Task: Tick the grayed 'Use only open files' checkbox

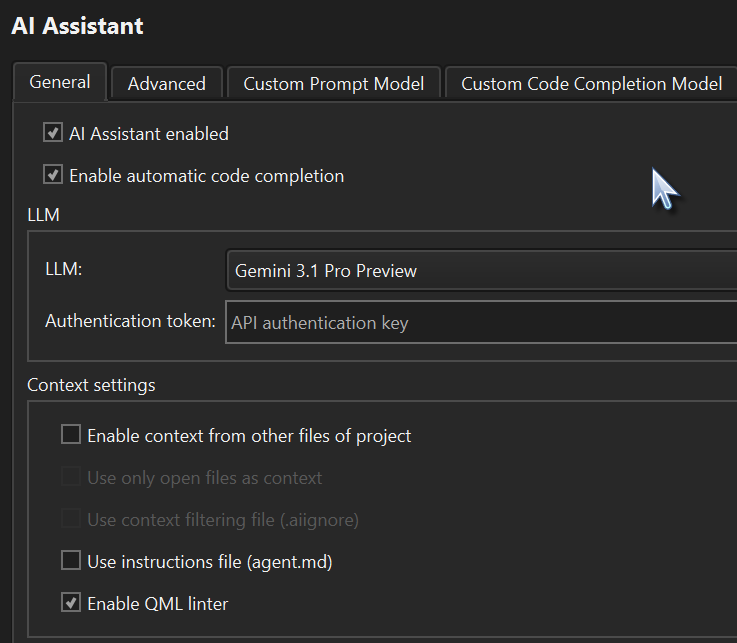Action: (71, 477)
